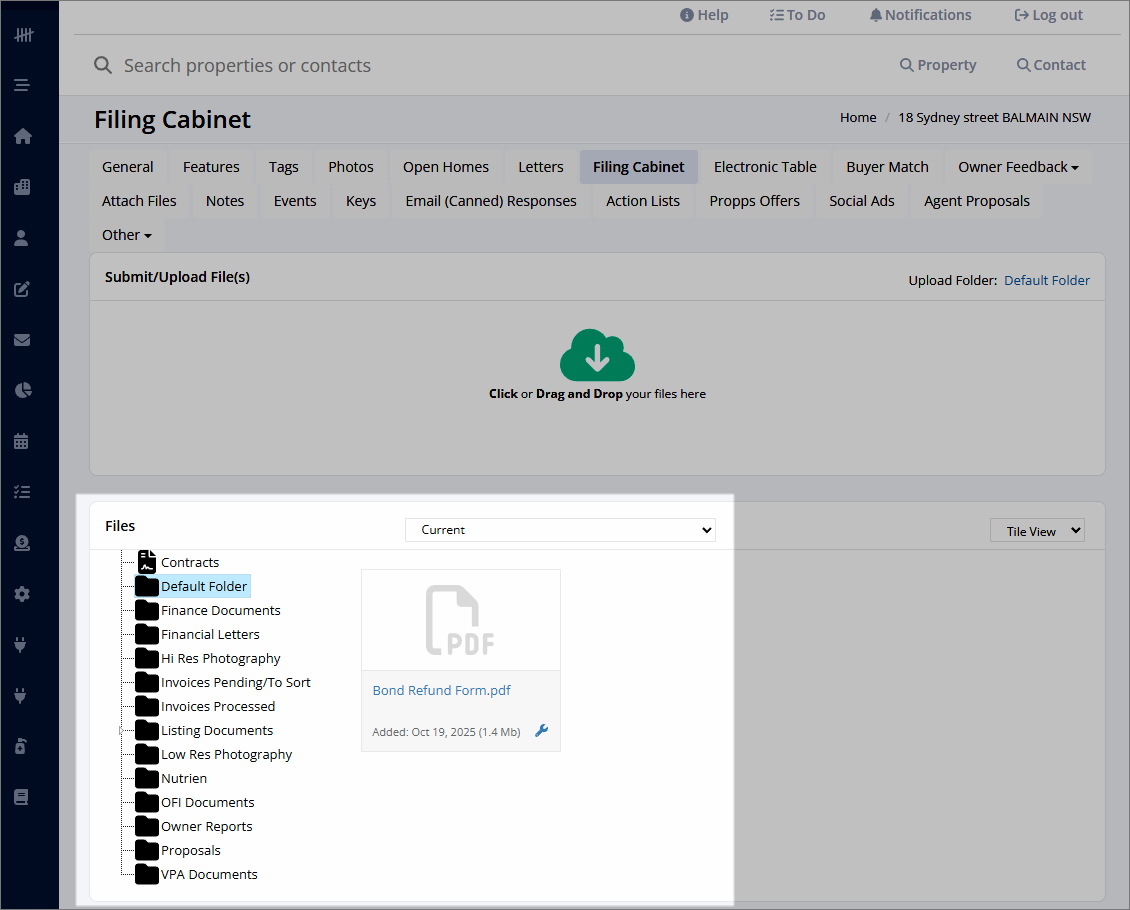The width and height of the screenshot is (1130, 910).
Task: Open the task list icon in sidebar
Action: [x=22, y=492]
